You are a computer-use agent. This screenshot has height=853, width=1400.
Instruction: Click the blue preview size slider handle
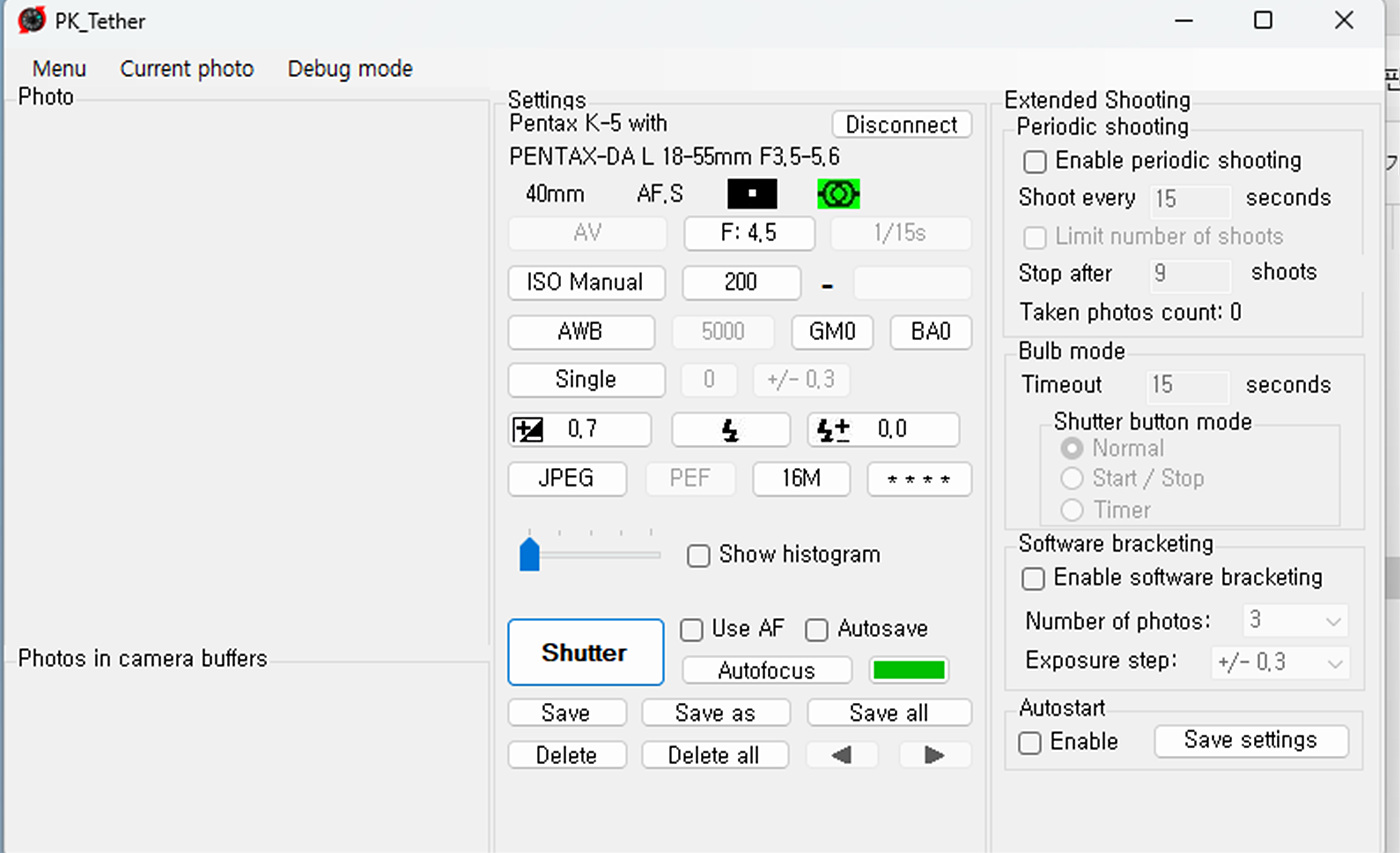(x=529, y=553)
